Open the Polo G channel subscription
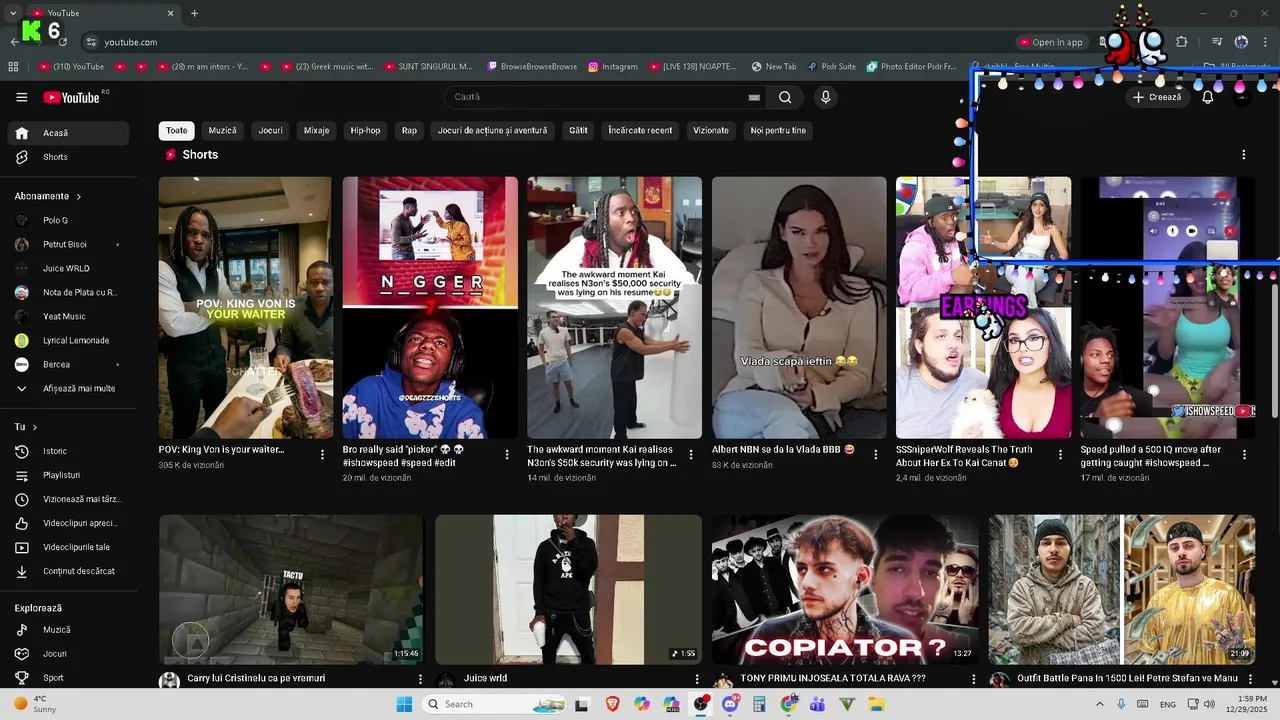The height and width of the screenshot is (720, 1280). pyautogui.click(x=68, y=220)
